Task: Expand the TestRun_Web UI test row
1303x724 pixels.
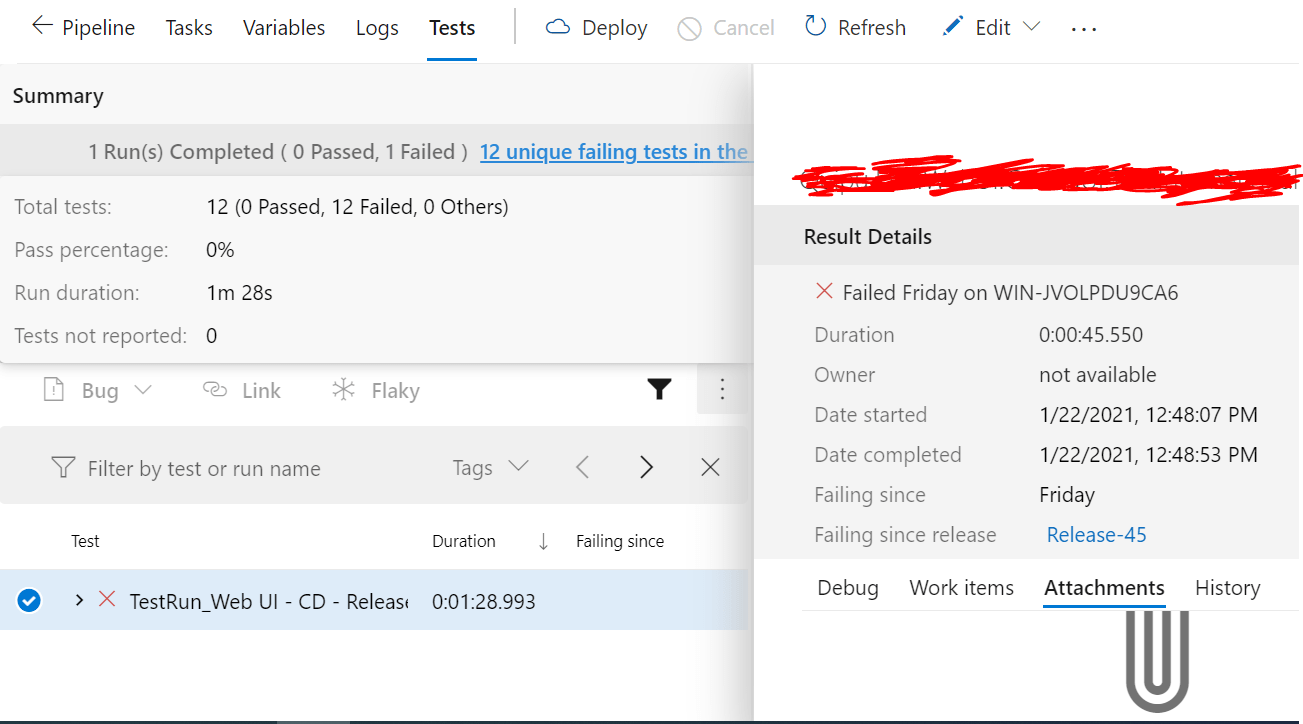Action: click(x=78, y=601)
